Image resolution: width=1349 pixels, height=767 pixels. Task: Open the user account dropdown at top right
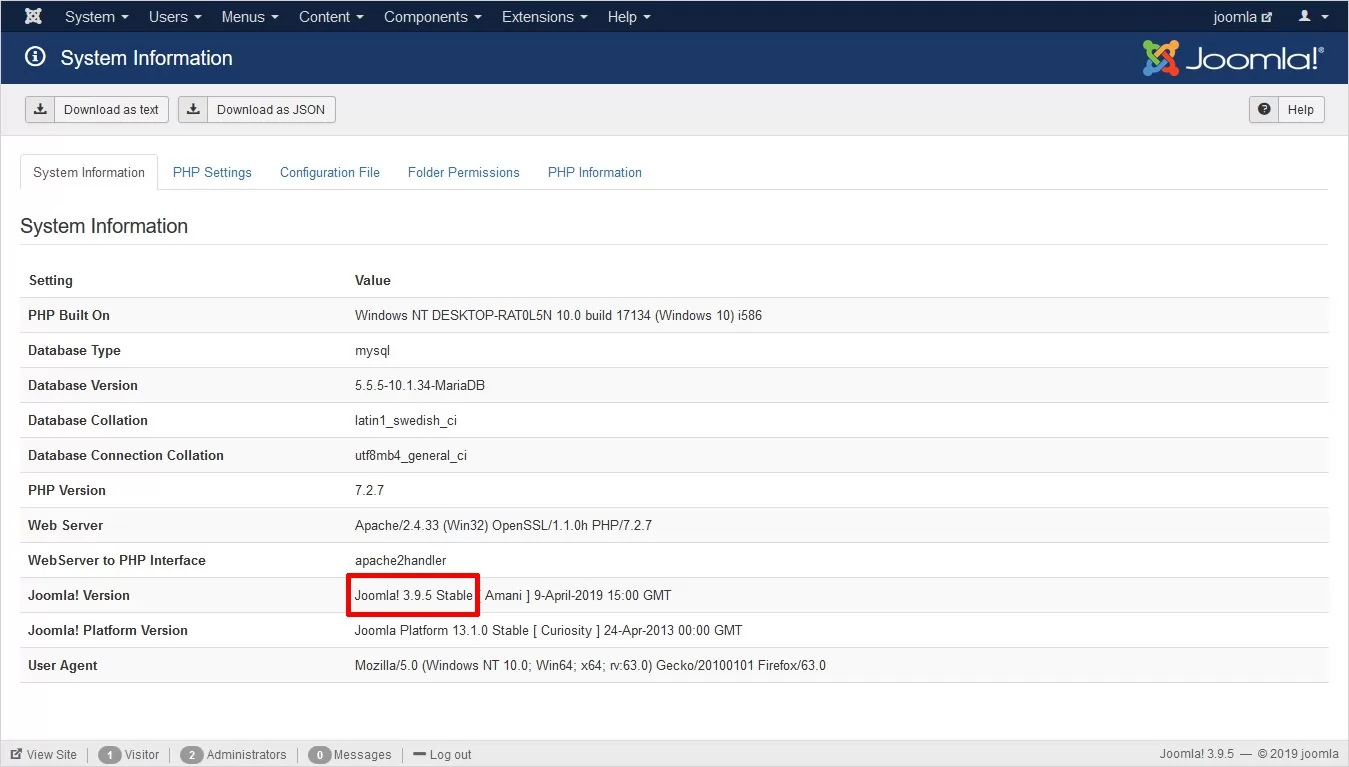[x=1312, y=16]
